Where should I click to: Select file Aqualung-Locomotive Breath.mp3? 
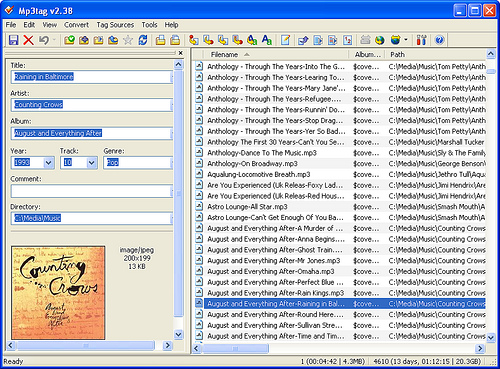340,174
